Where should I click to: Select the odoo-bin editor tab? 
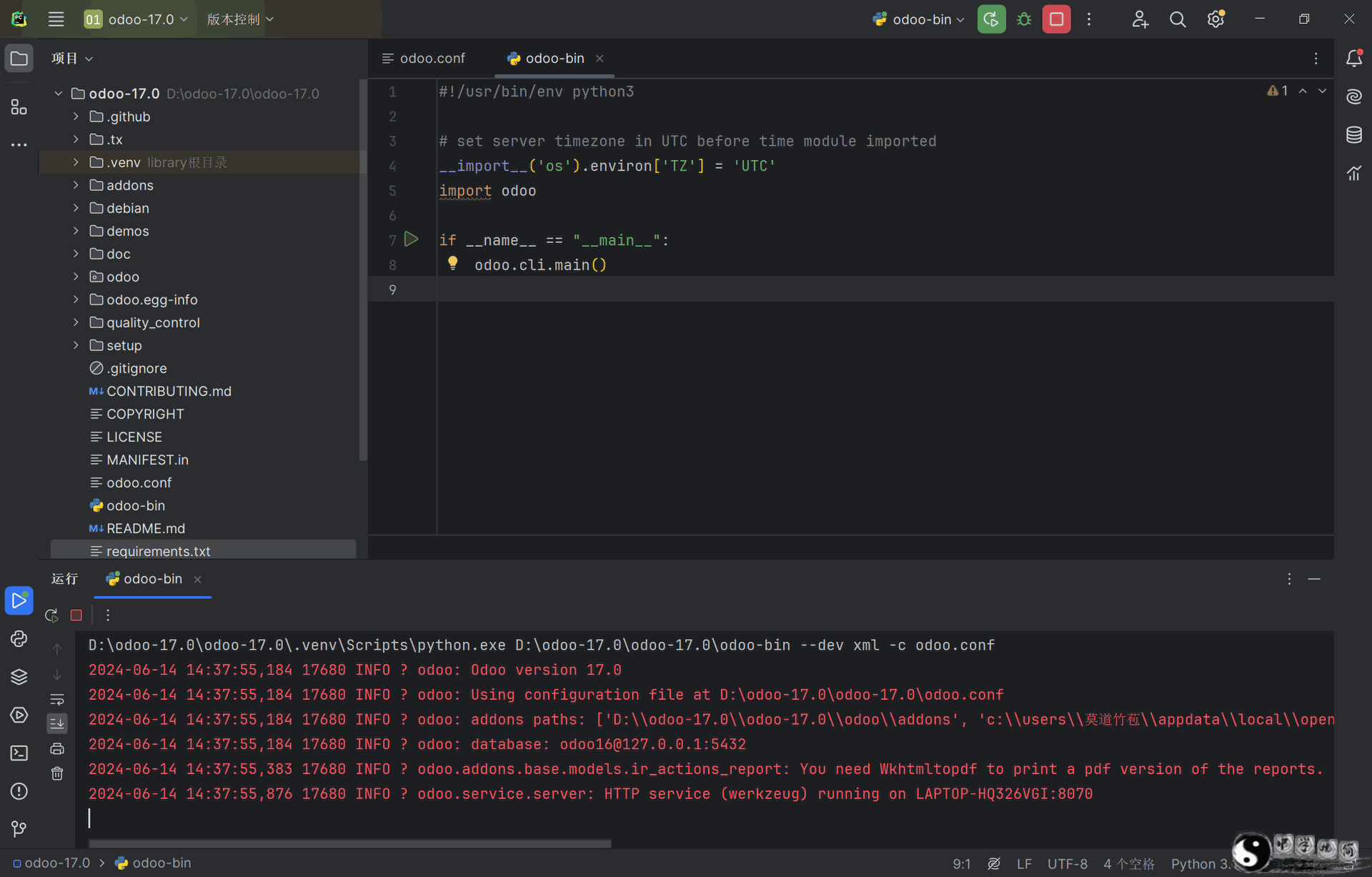click(x=555, y=59)
